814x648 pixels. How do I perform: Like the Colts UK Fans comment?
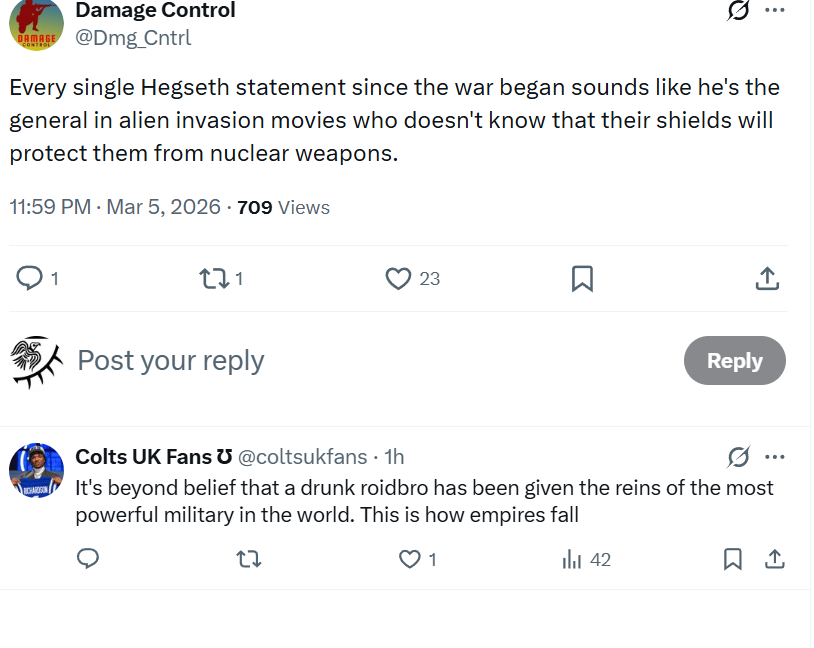pos(410,559)
